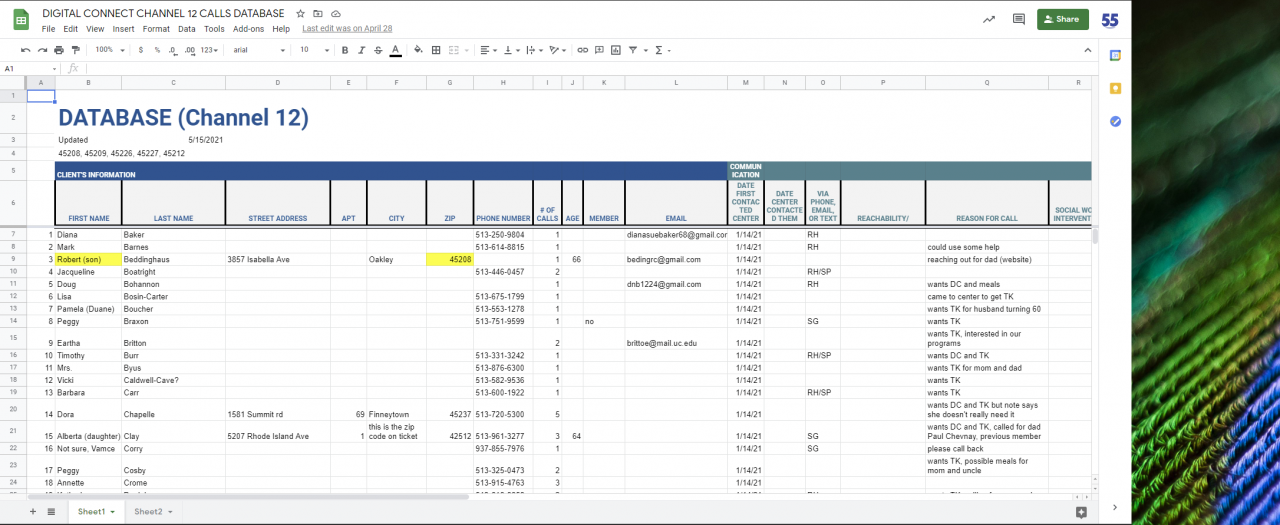Open comment history speech bubble

coord(1019,19)
